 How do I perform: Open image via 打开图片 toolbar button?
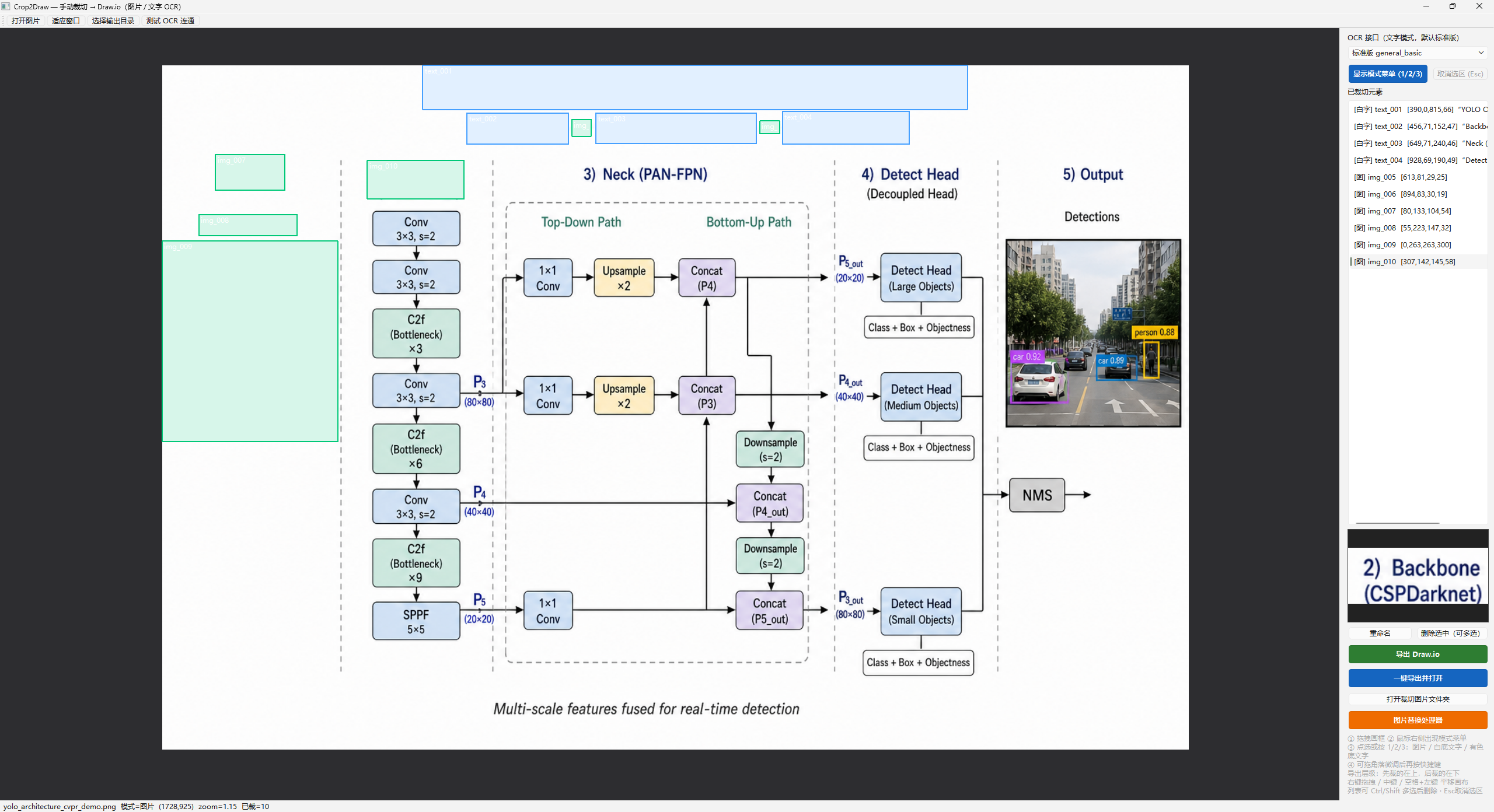click(26, 21)
